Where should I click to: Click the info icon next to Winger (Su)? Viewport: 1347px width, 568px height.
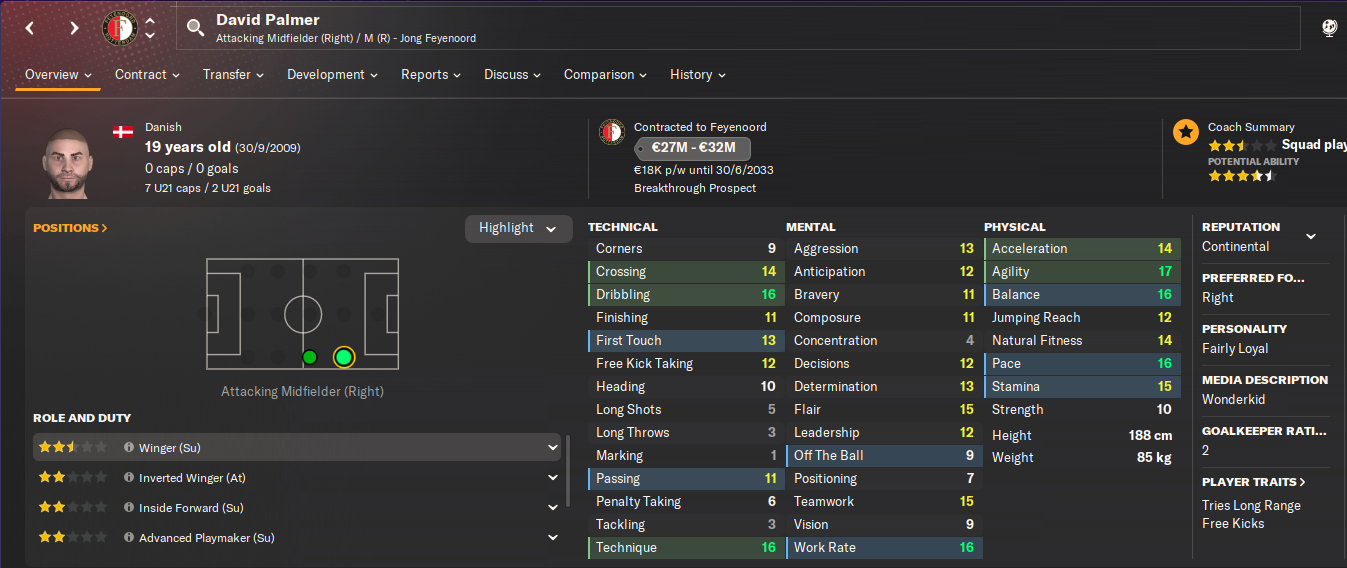tap(129, 448)
